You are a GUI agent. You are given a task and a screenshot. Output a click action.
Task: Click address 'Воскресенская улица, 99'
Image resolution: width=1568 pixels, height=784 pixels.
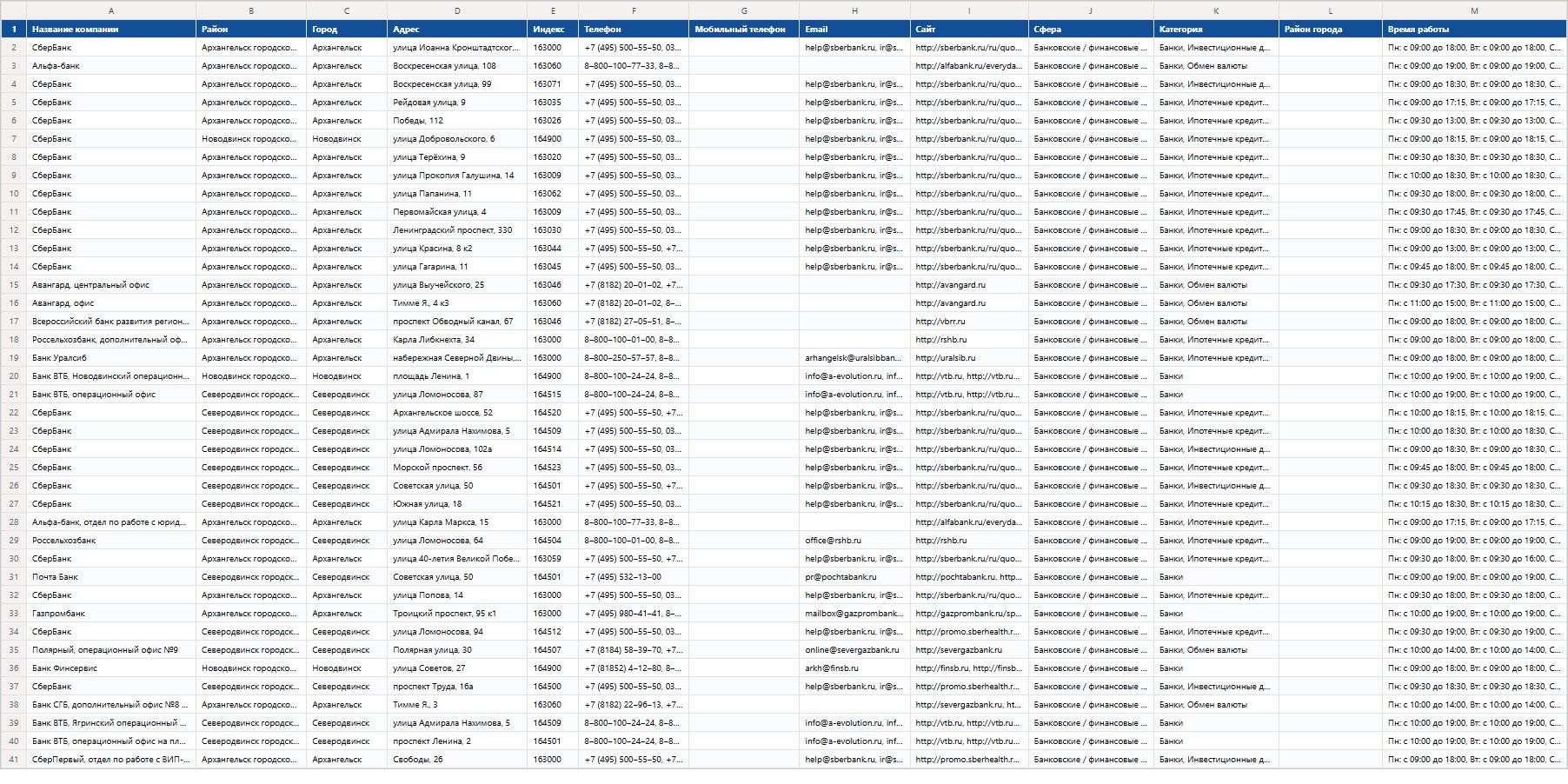tap(457, 84)
